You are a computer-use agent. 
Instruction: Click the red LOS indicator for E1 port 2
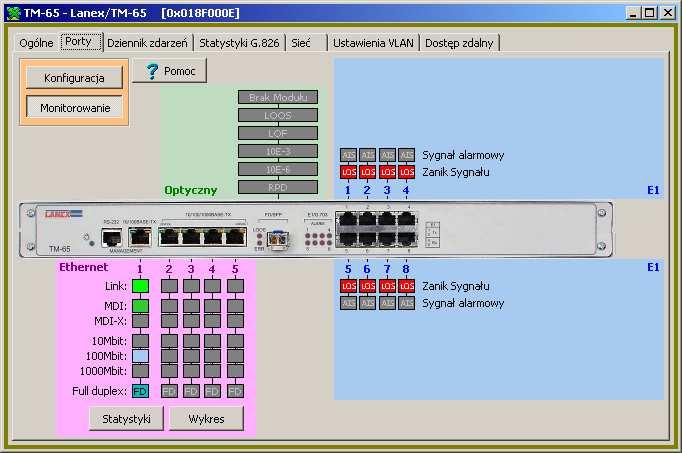pyautogui.click(x=368, y=172)
